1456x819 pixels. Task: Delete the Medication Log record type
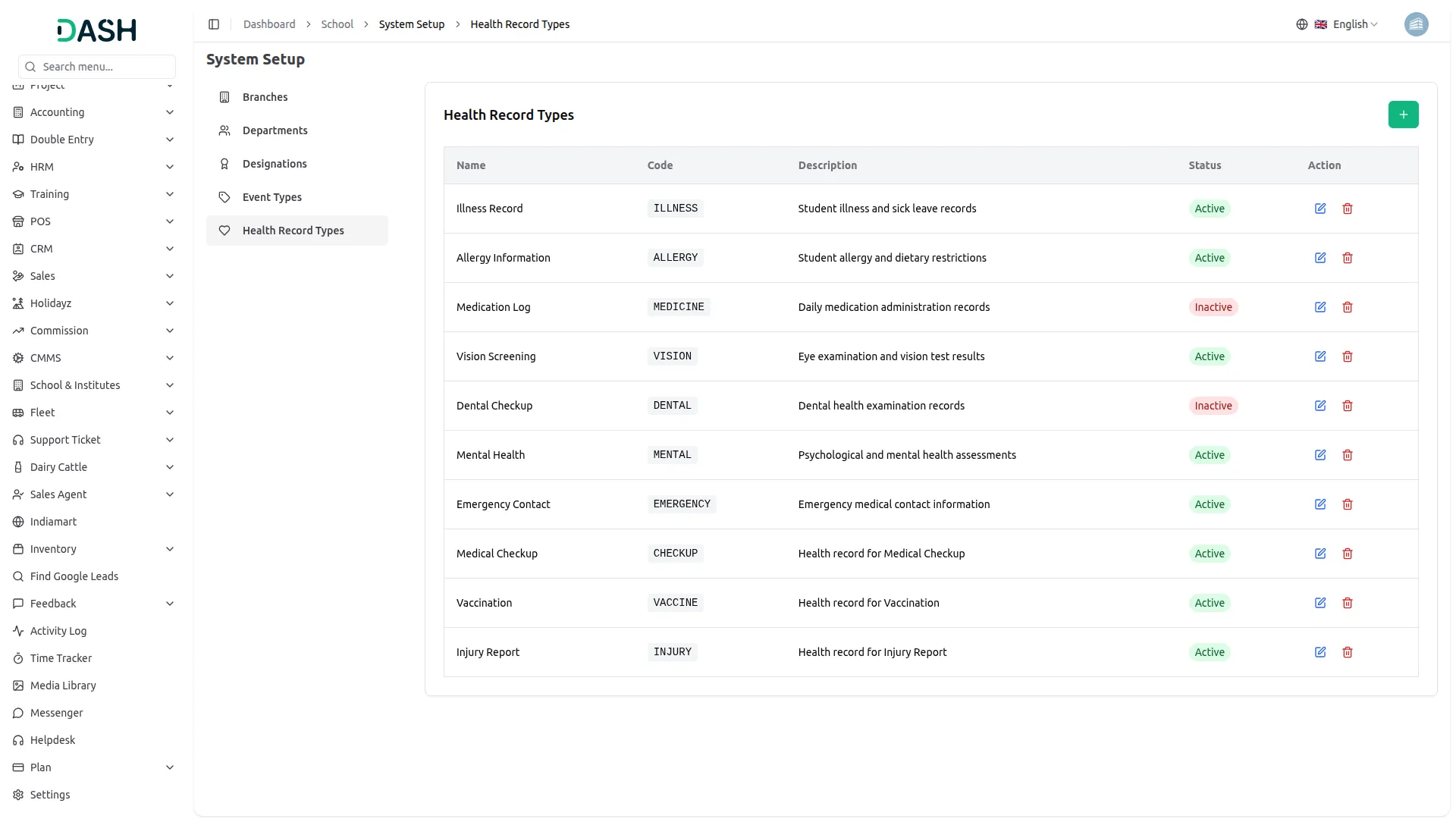(x=1348, y=307)
